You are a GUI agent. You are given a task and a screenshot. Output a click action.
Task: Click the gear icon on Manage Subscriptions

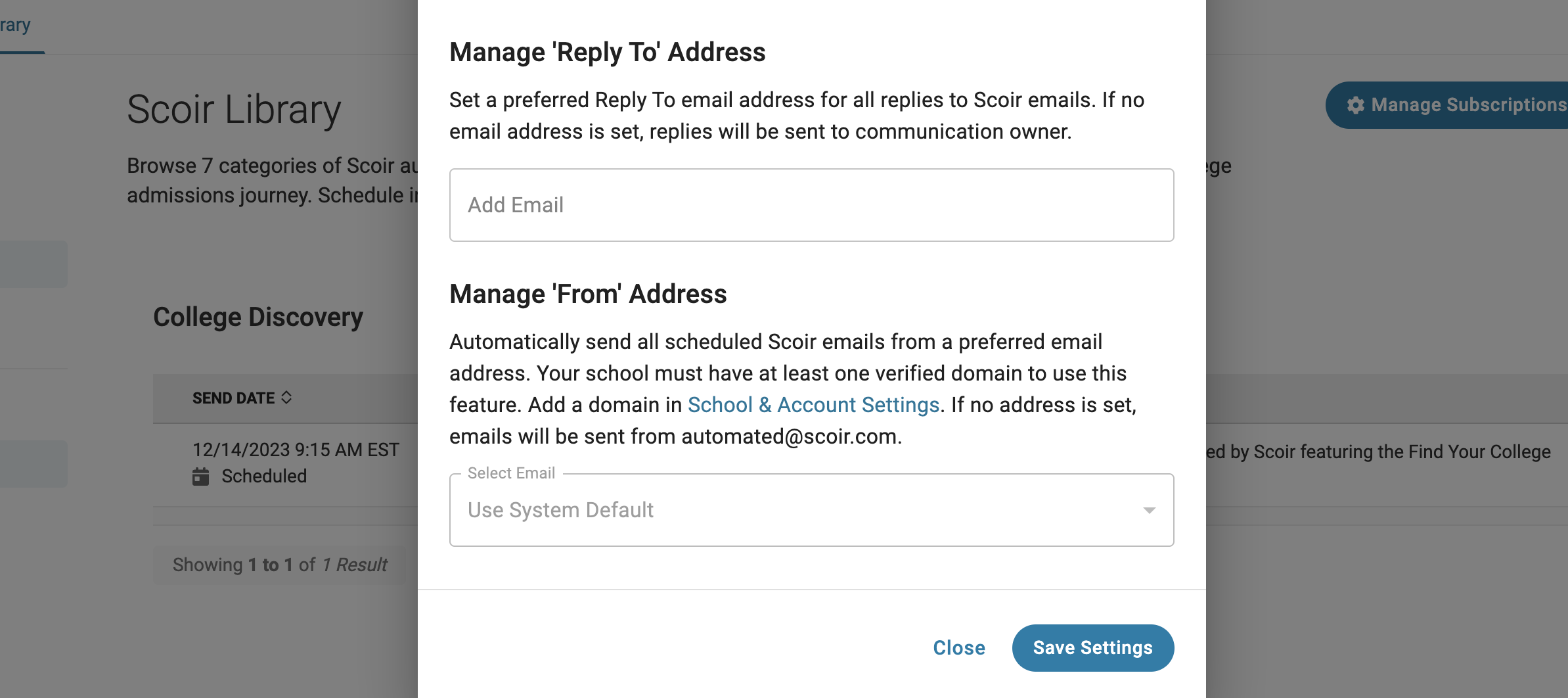coord(1355,105)
